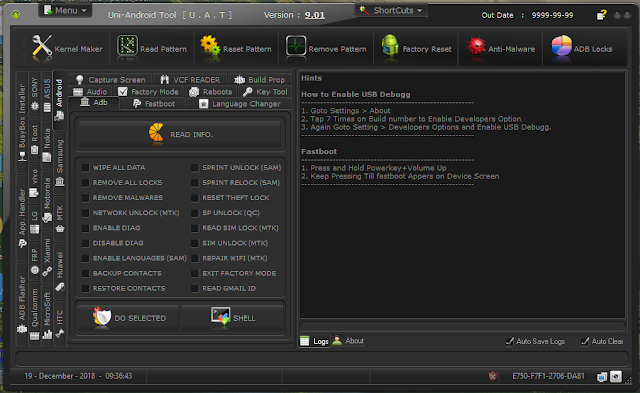The height and width of the screenshot is (393, 640).
Task: Open the Menu dropdown
Action: [65, 11]
